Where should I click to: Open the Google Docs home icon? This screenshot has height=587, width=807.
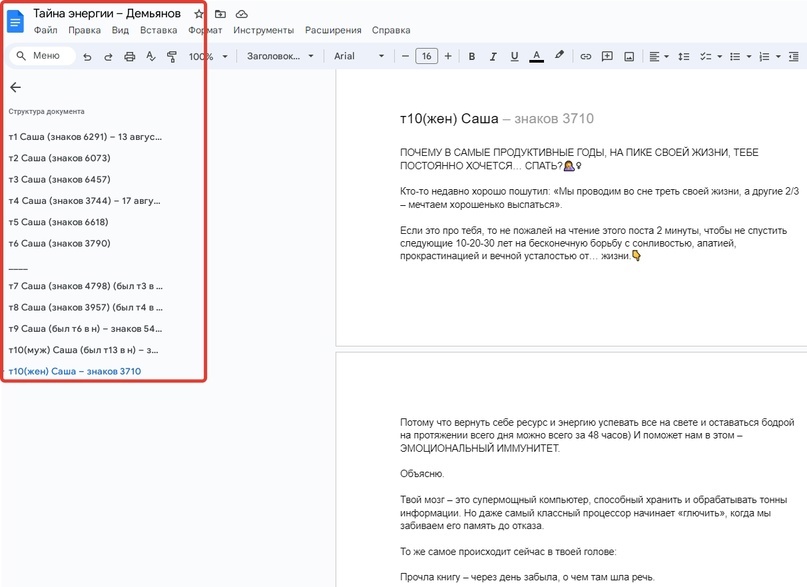(x=15, y=22)
